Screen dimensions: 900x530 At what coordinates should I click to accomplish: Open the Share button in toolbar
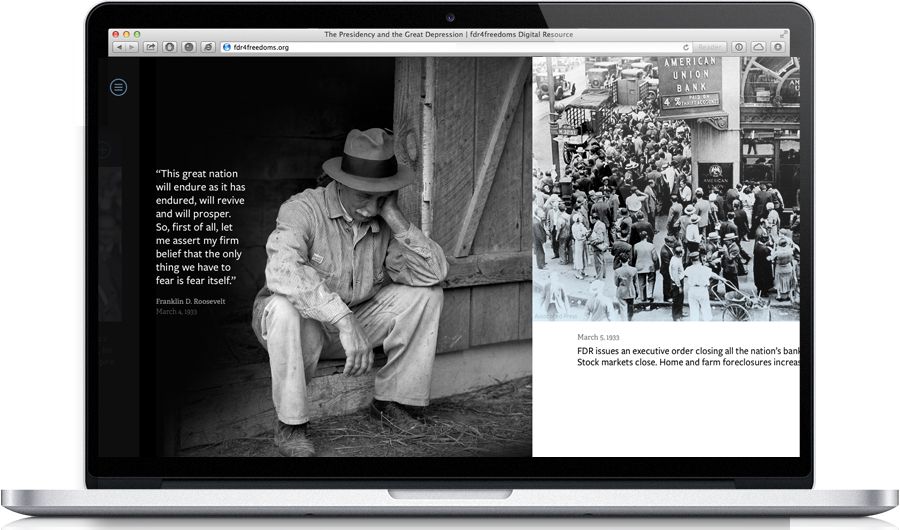[x=150, y=47]
